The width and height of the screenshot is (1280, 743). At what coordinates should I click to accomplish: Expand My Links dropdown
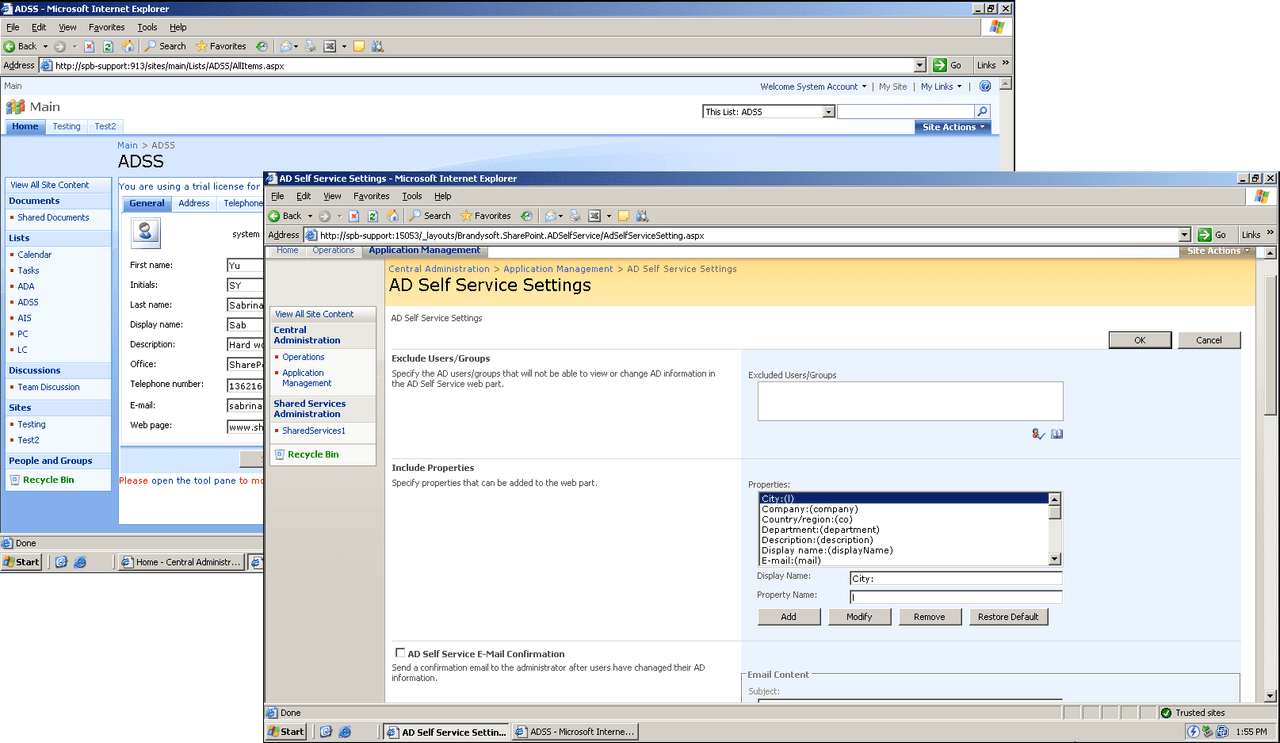tap(941, 87)
